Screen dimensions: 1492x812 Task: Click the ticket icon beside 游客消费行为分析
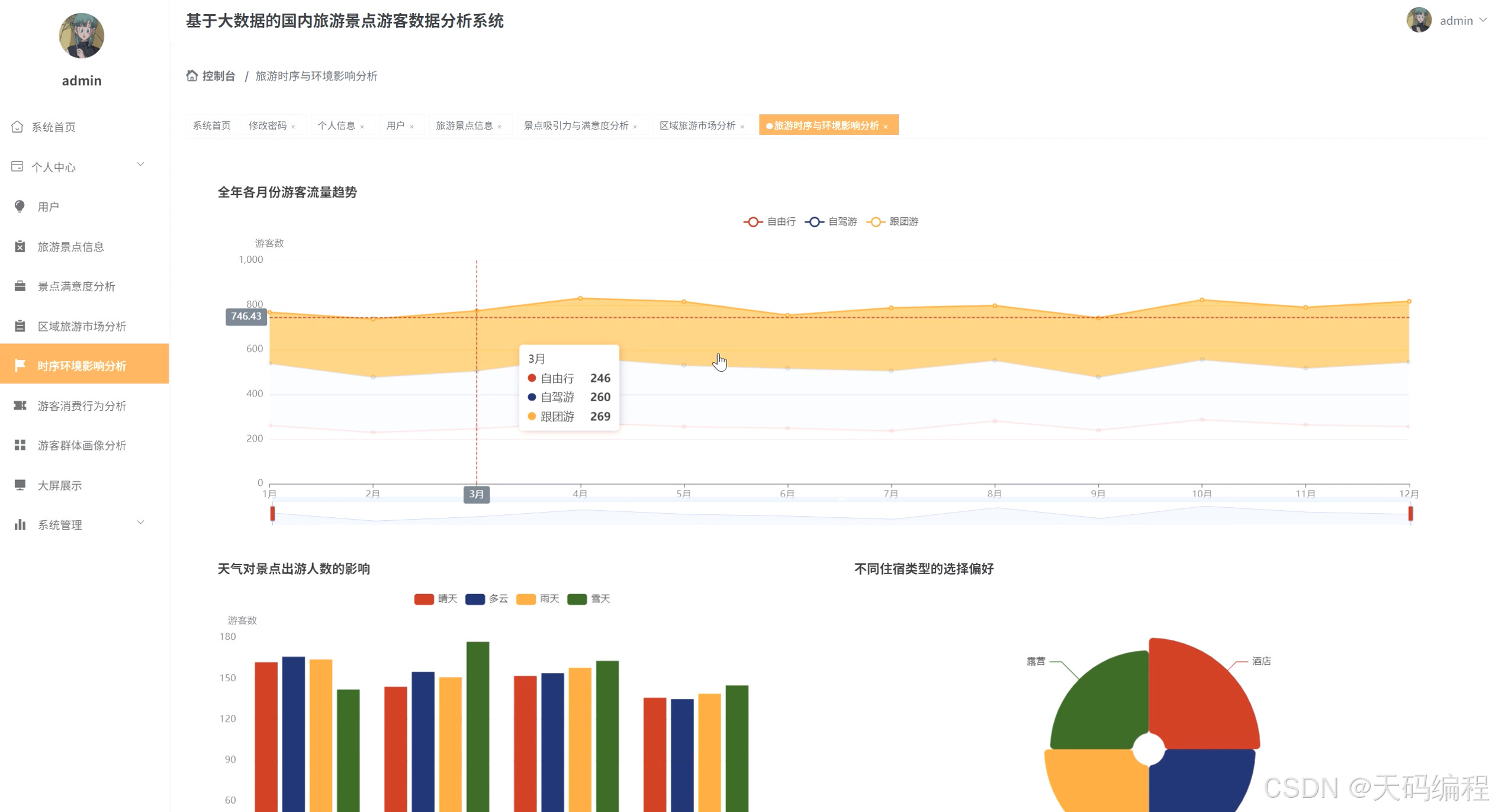point(20,405)
